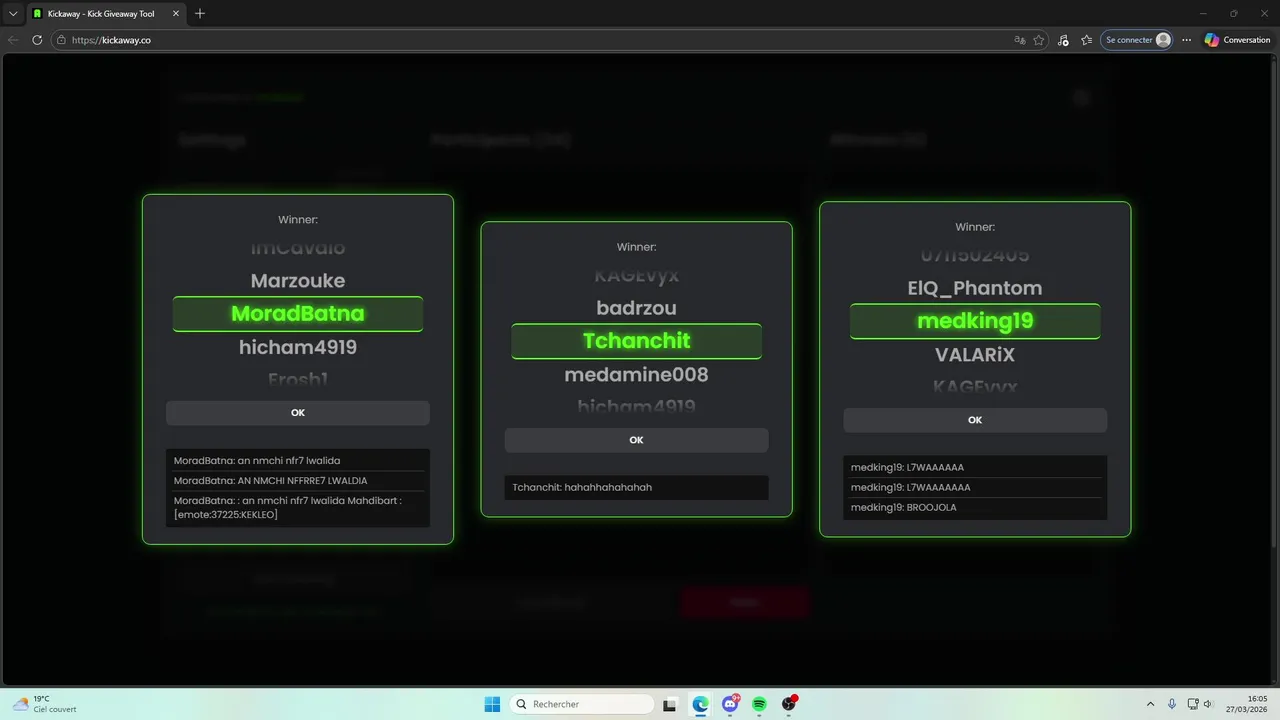This screenshot has height=720, width=1280.
Task: View site information lock icon
Action: (x=61, y=40)
